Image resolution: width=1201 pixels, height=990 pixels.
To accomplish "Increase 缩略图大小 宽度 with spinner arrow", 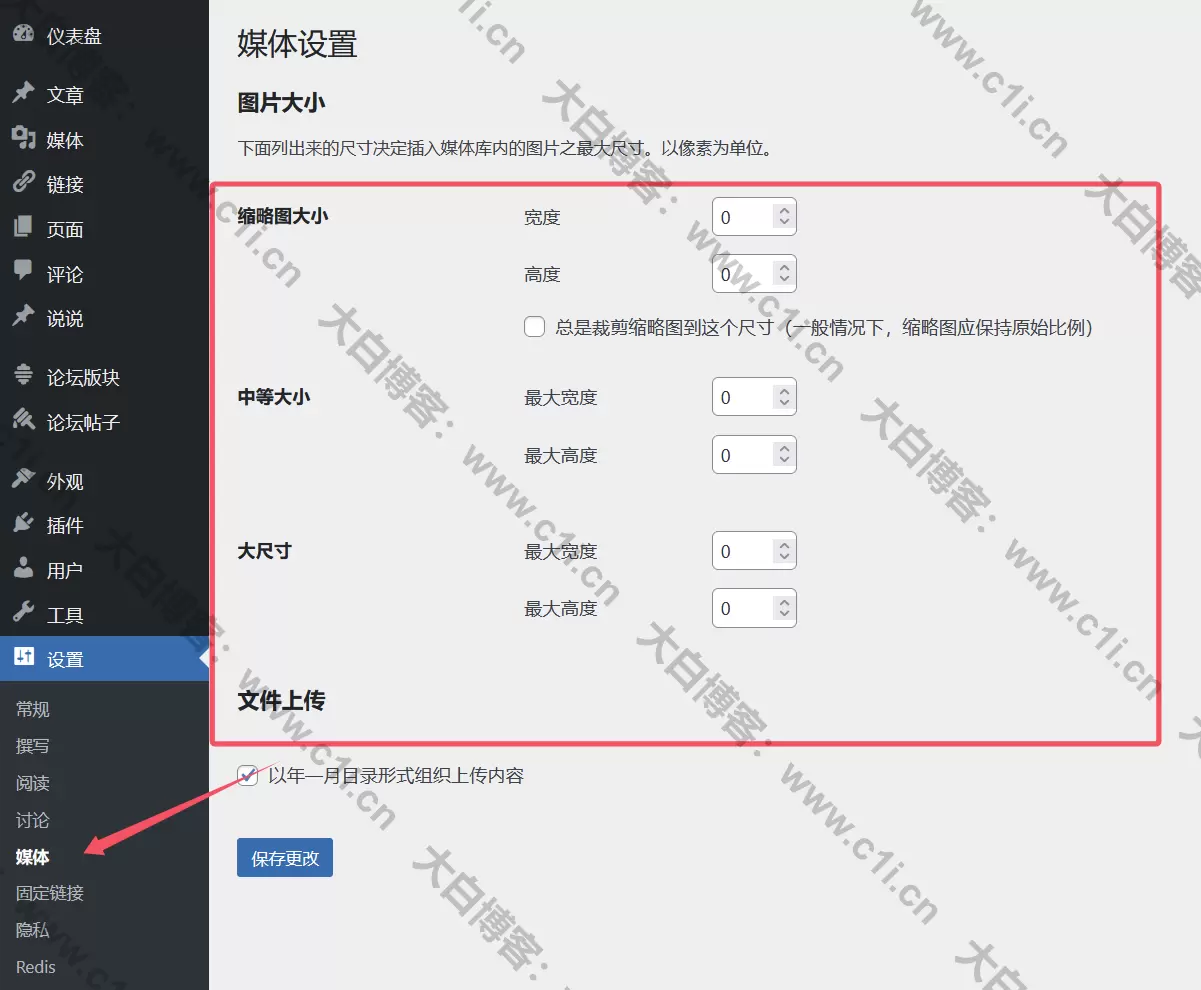I will click(x=784, y=210).
